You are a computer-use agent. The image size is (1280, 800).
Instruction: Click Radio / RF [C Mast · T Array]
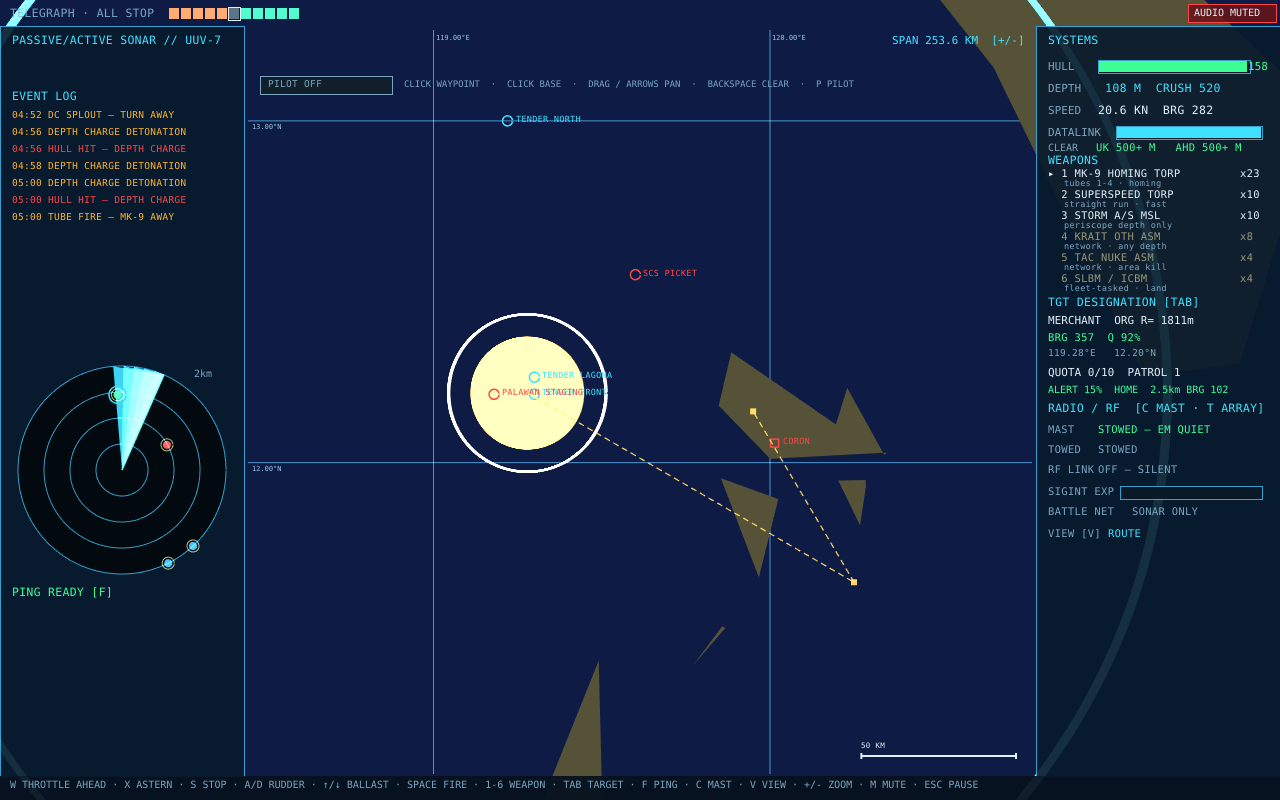tap(1156, 408)
